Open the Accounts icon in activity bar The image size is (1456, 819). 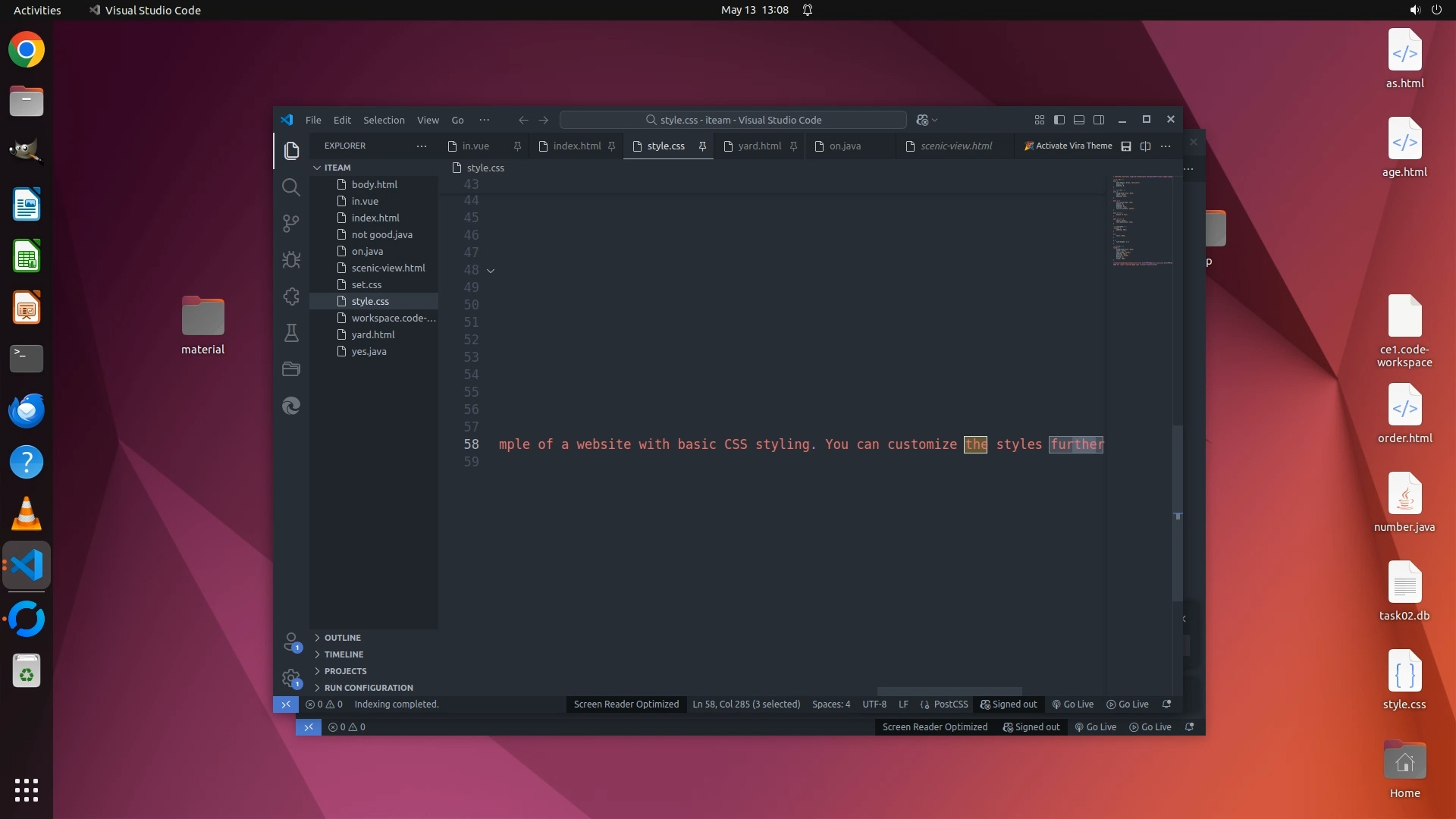point(290,642)
